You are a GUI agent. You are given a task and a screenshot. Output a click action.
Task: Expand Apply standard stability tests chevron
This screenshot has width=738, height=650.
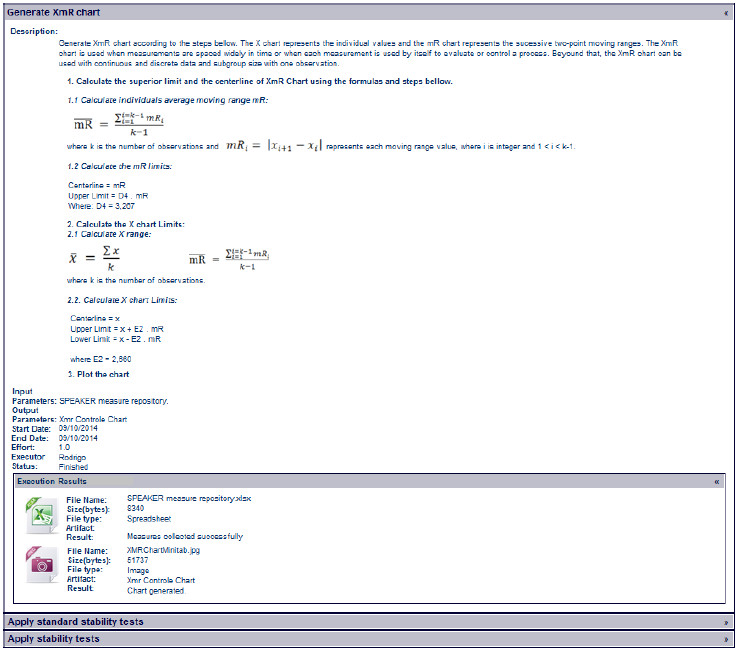click(x=726, y=622)
